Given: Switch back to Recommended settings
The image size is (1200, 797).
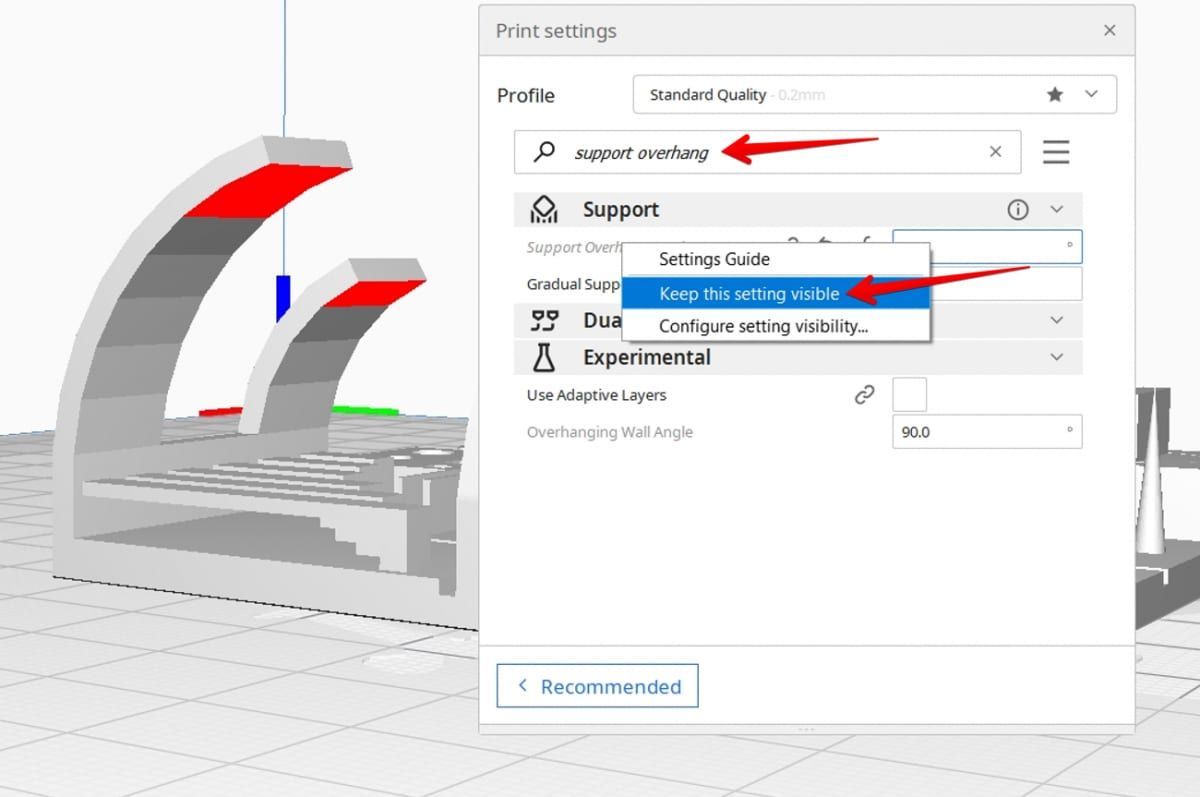Looking at the screenshot, I should [x=597, y=686].
